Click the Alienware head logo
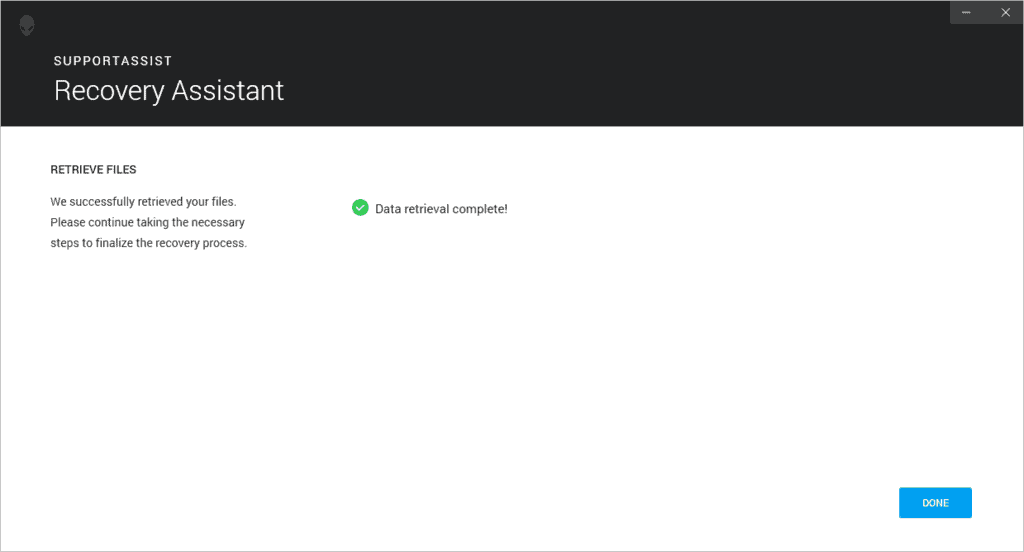 (27, 25)
